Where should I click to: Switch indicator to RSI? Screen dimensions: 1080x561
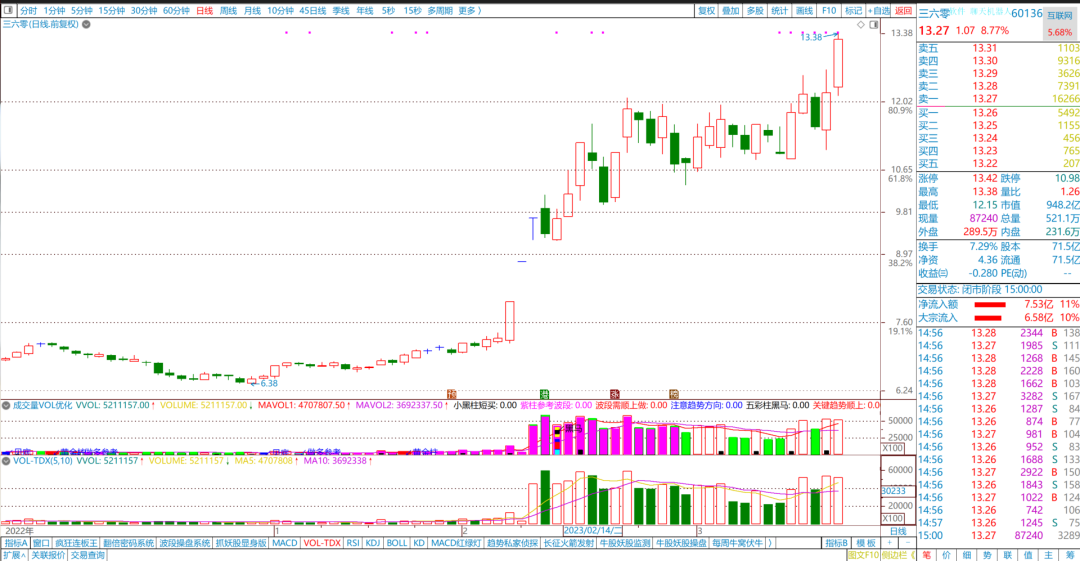click(353, 543)
